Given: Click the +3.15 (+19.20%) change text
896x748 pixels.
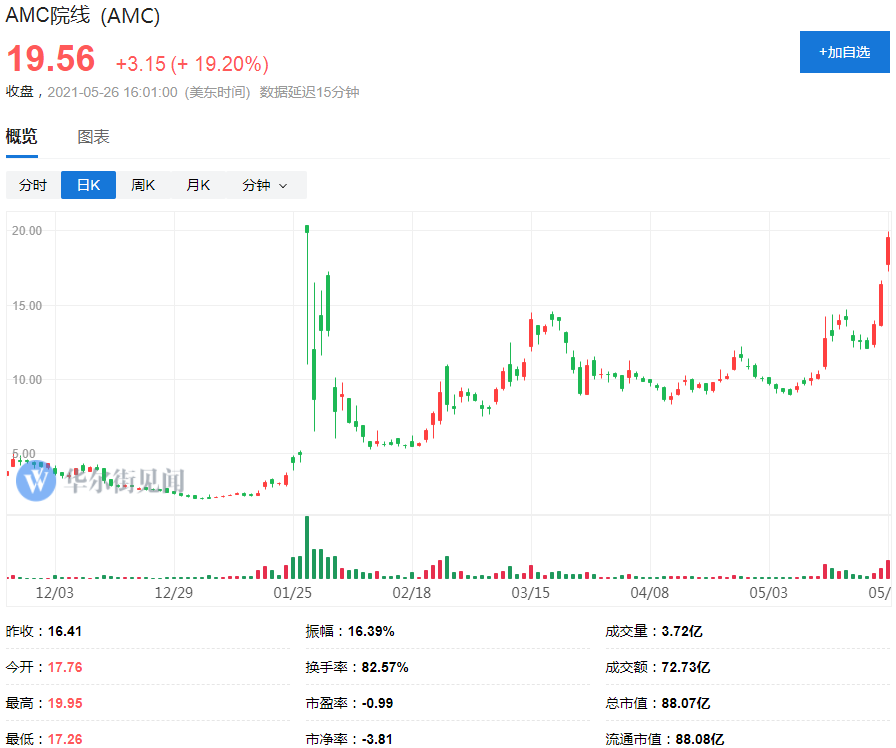Looking at the screenshot, I should point(192,63).
